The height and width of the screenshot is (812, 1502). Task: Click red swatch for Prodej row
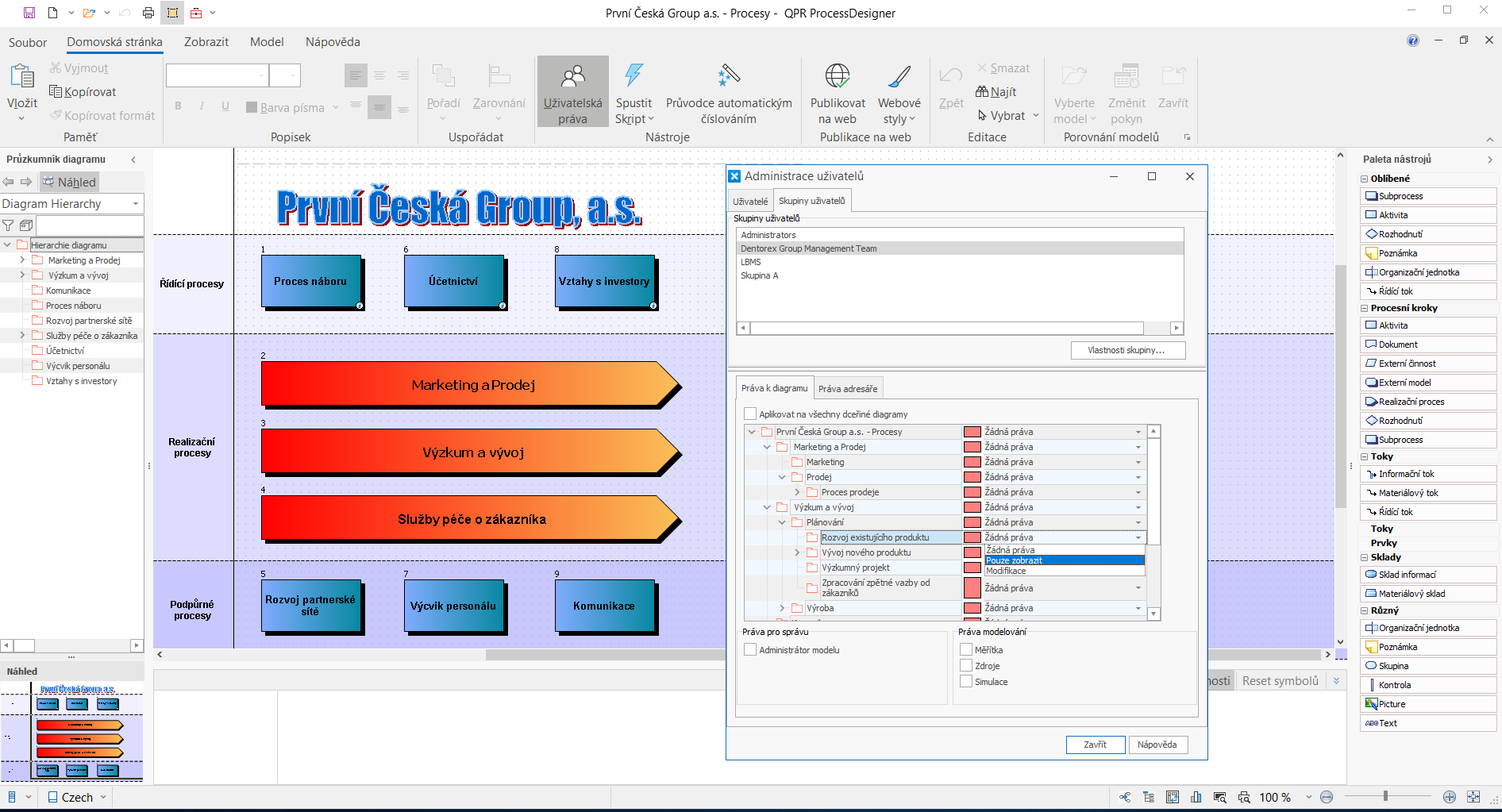tap(972, 477)
